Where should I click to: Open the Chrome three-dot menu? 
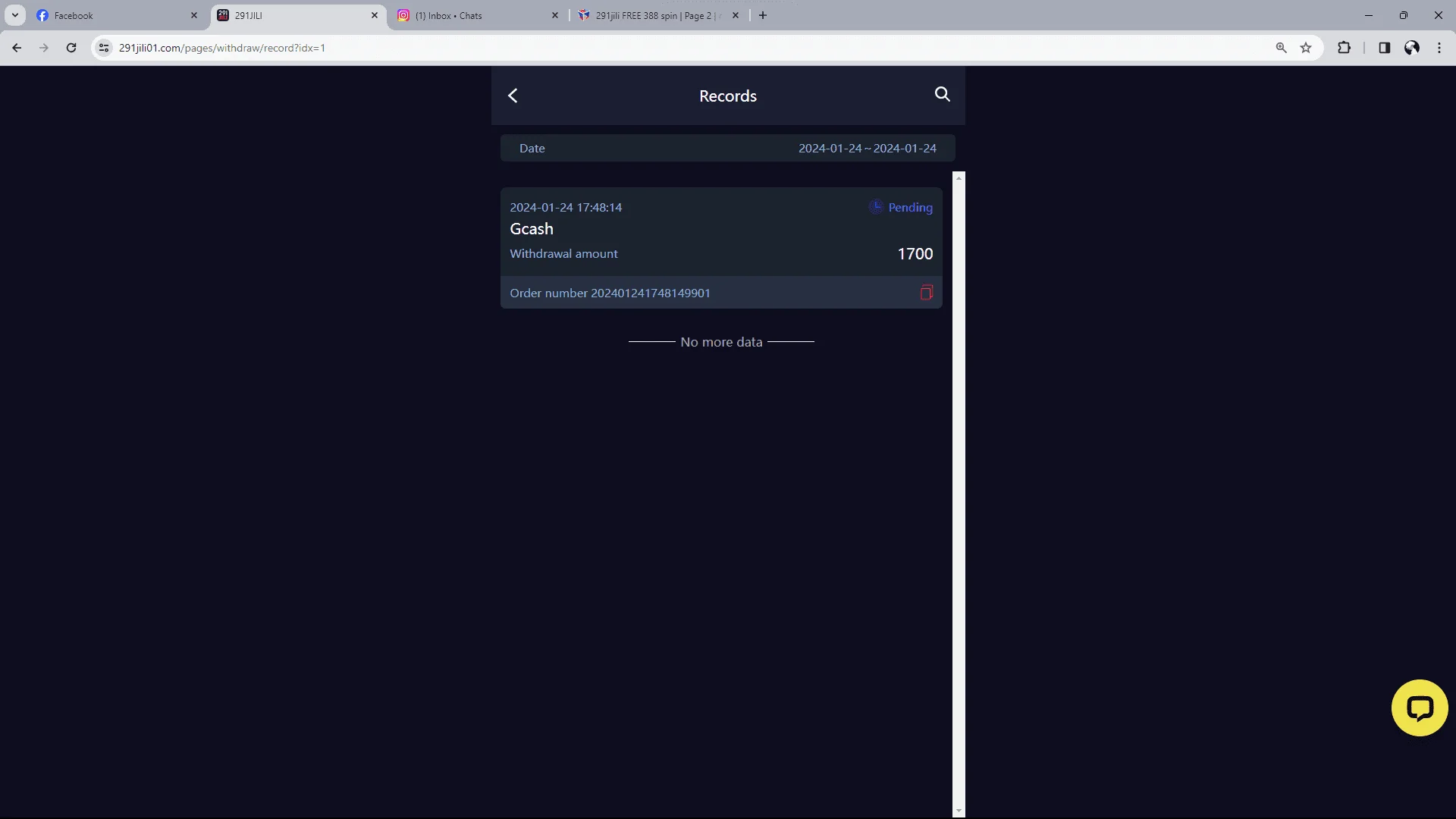click(1439, 48)
